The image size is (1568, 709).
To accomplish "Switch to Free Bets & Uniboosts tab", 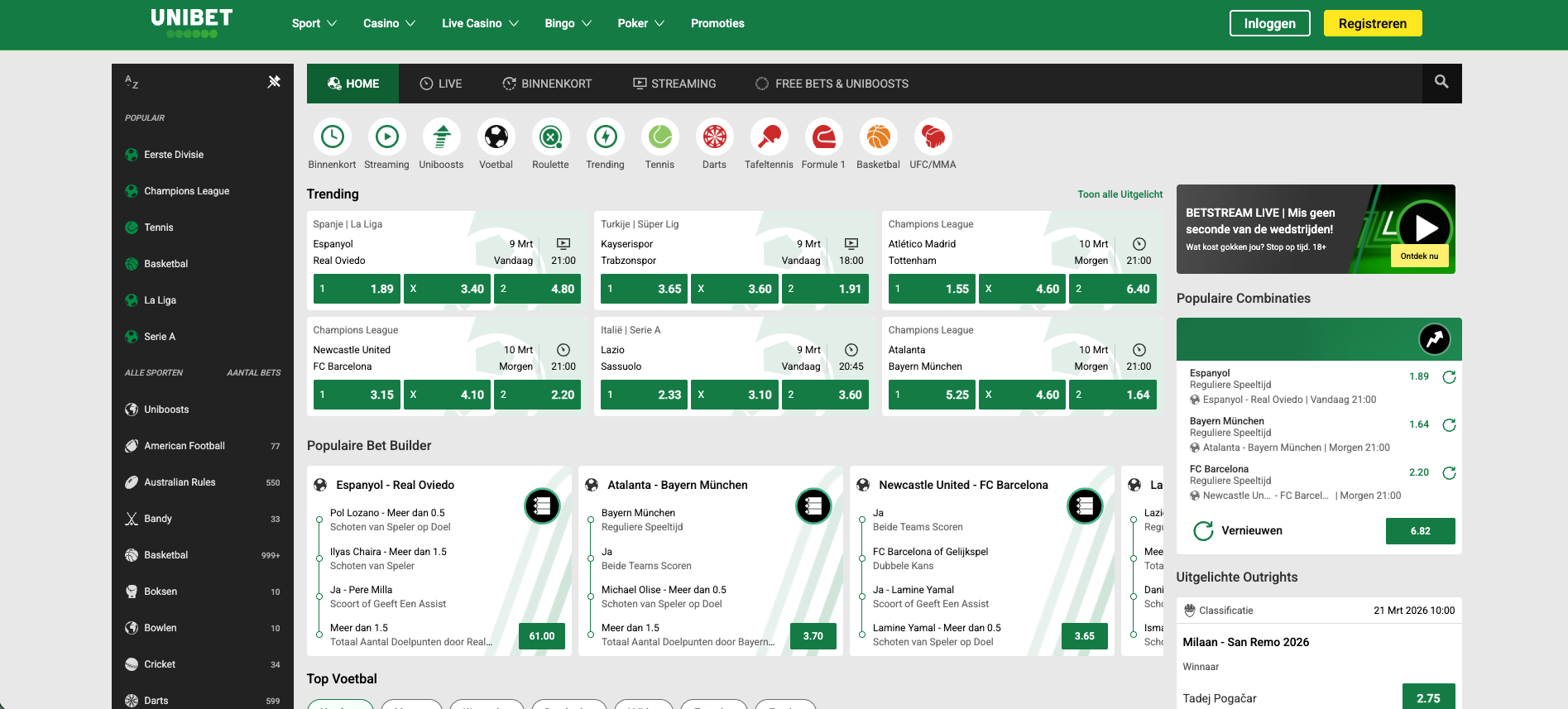I will pyautogui.click(x=832, y=84).
